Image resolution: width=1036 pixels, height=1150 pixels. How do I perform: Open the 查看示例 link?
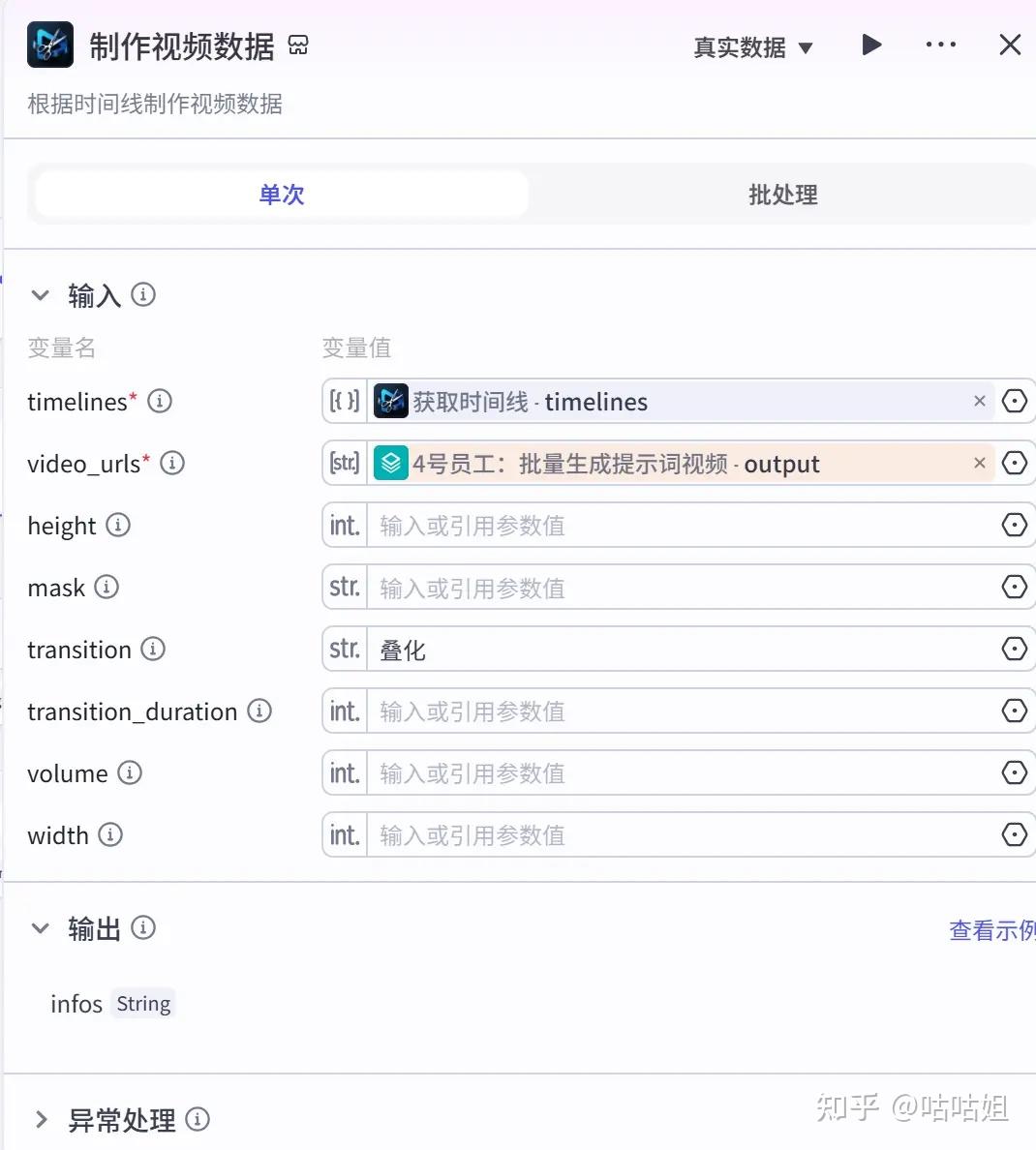pyautogui.click(x=991, y=930)
